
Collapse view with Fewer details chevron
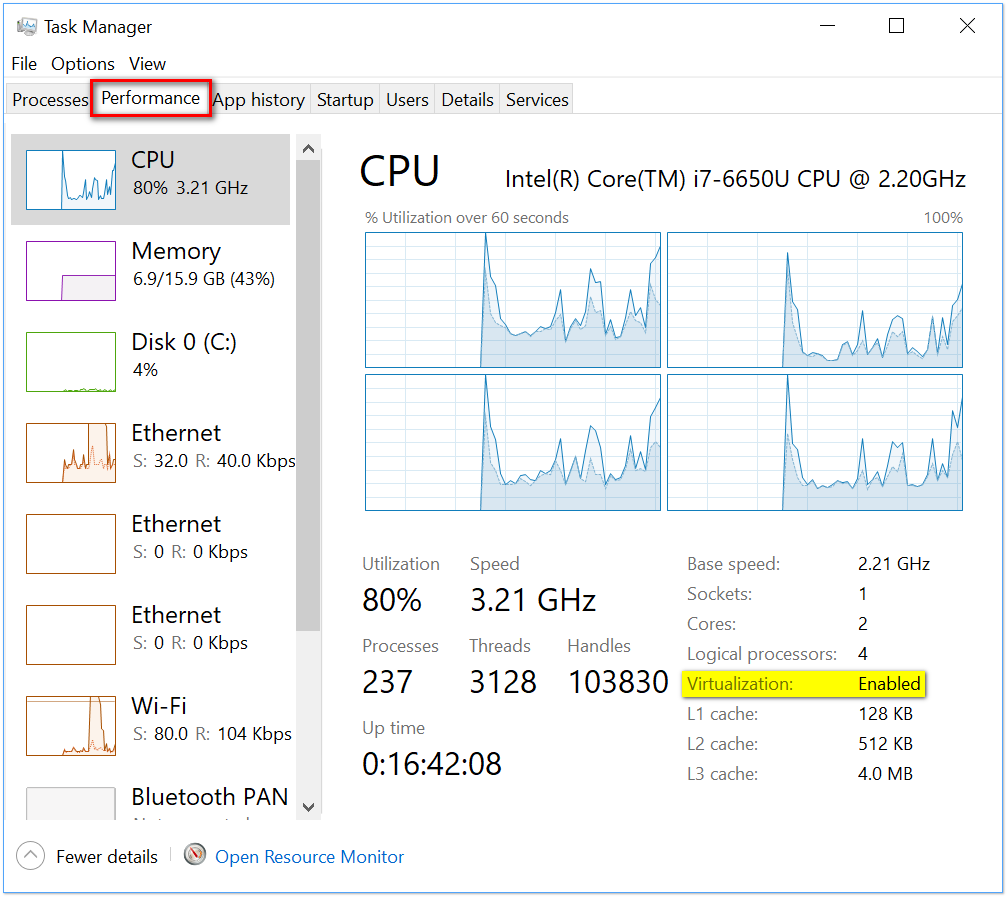click(30, 856)
